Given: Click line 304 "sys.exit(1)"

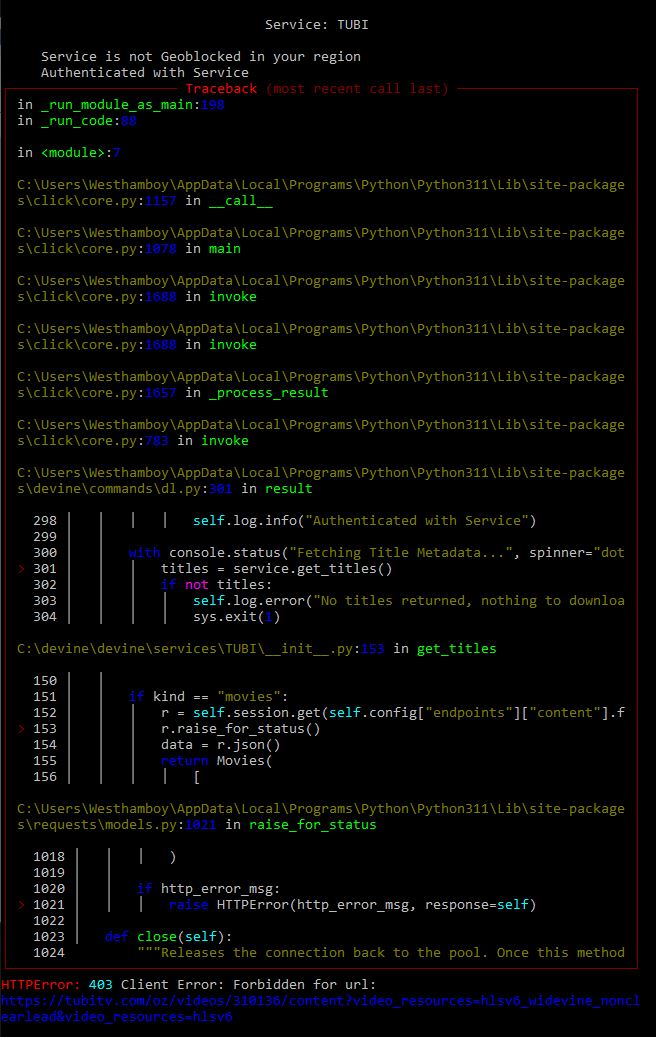Looking at the screenshot, I should pyautogui.click(x=237, y=616).
